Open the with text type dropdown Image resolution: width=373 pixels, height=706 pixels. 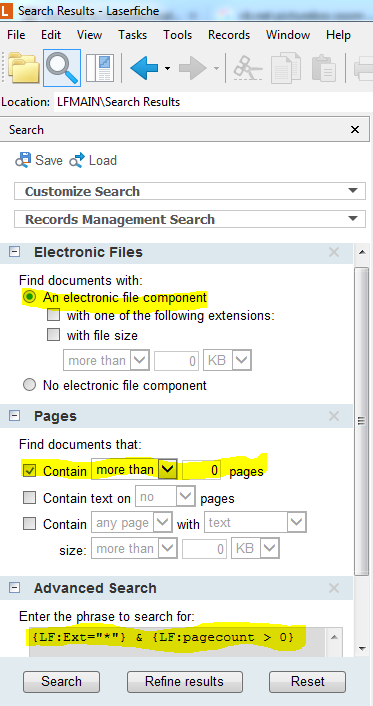click(255, 523)
